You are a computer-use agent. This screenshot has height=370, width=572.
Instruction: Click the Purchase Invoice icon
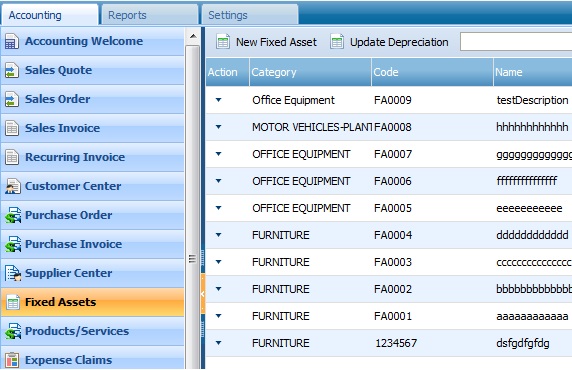click(13, 244)
